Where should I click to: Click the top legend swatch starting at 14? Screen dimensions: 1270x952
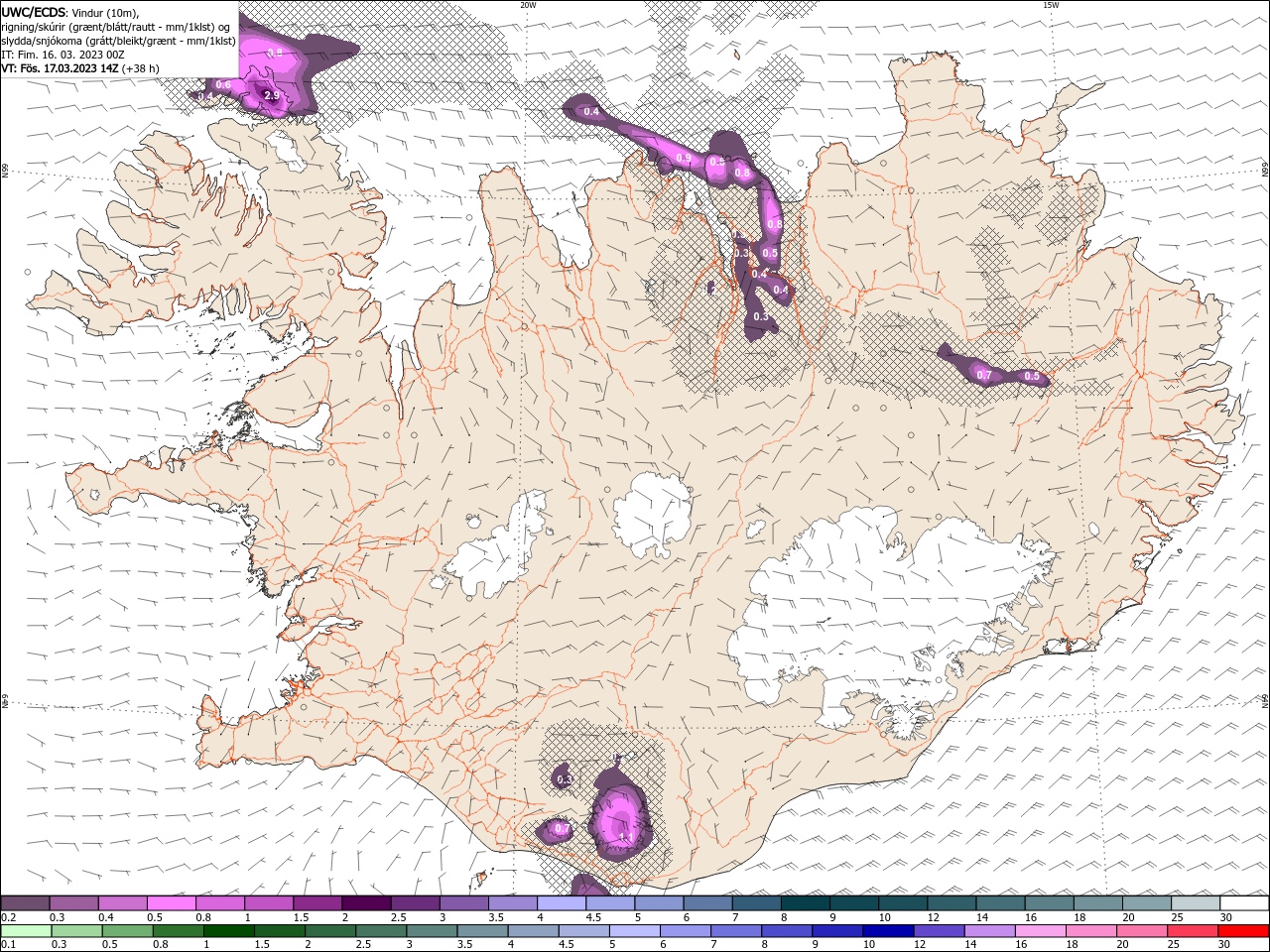pos(1000,903)
